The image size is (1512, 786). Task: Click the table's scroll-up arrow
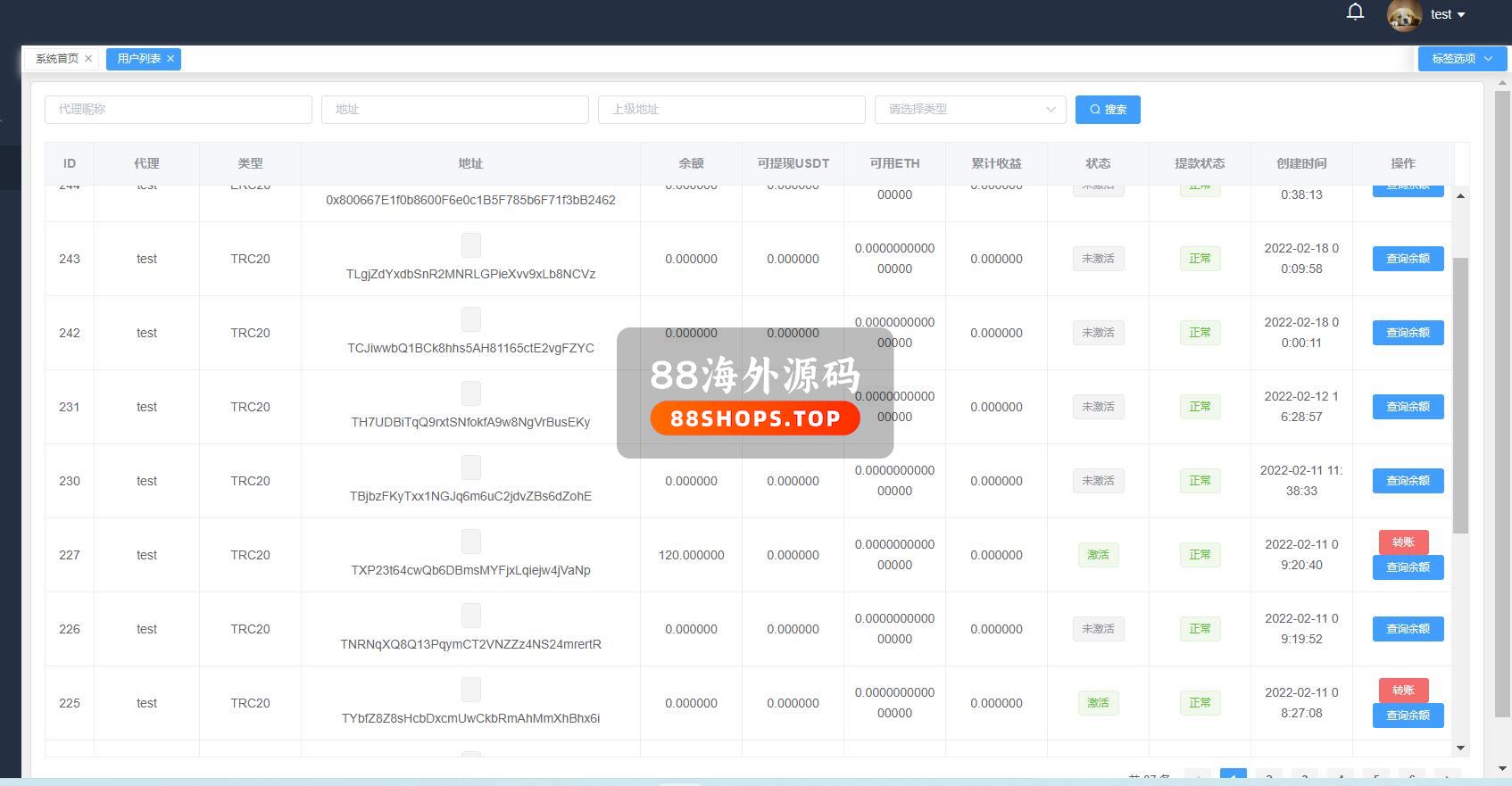coord(1460,195)
